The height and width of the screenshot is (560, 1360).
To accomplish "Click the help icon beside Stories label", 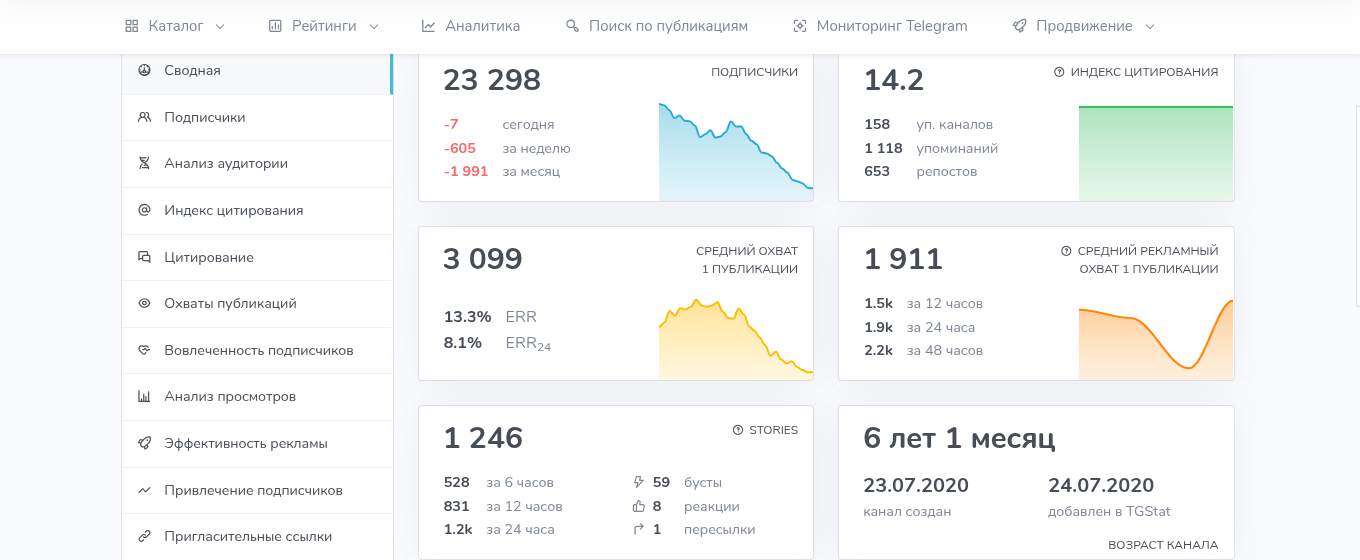I will pyautogui.click(x=738, y=430).
